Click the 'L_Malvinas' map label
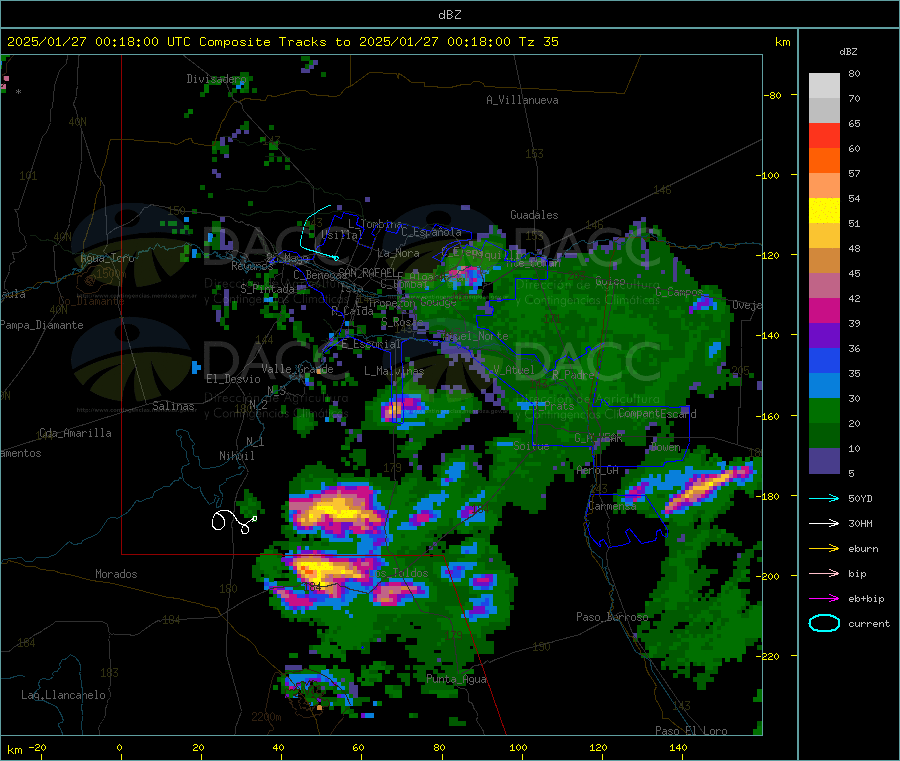Screen dimensions: 900x761 point(394,371)
